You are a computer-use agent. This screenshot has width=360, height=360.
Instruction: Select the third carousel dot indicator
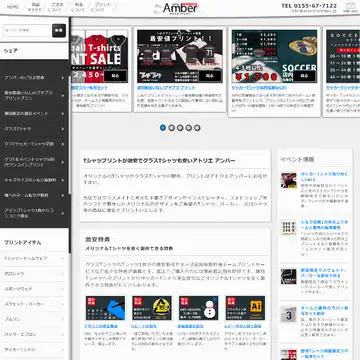180,128
